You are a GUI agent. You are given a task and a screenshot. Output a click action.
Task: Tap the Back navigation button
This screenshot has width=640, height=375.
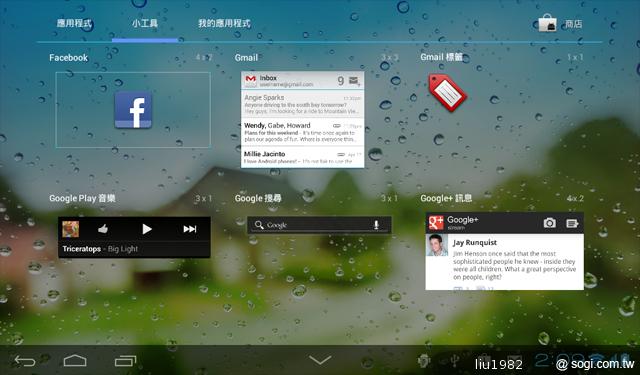[x=25, y=361]
